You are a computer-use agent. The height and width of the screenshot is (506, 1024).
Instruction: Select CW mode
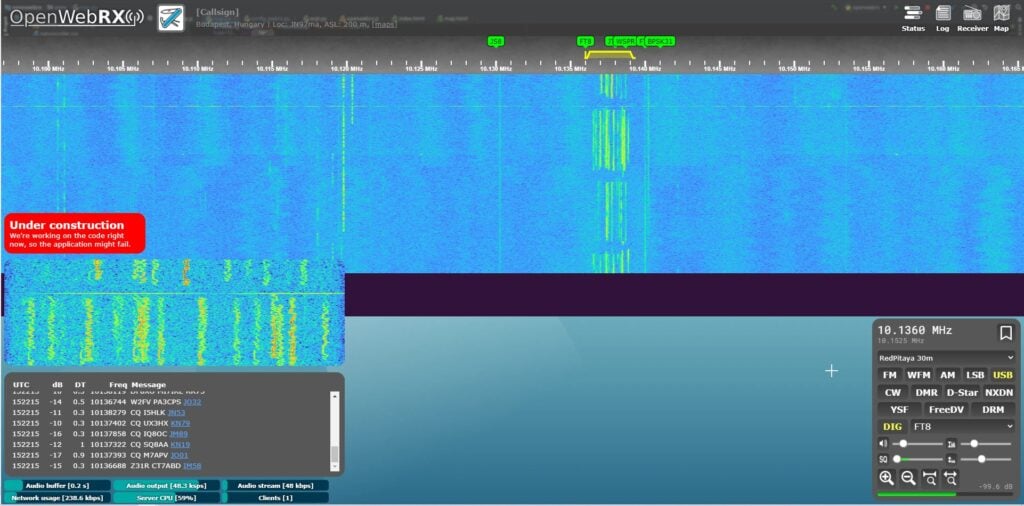[x=893, y=392]
